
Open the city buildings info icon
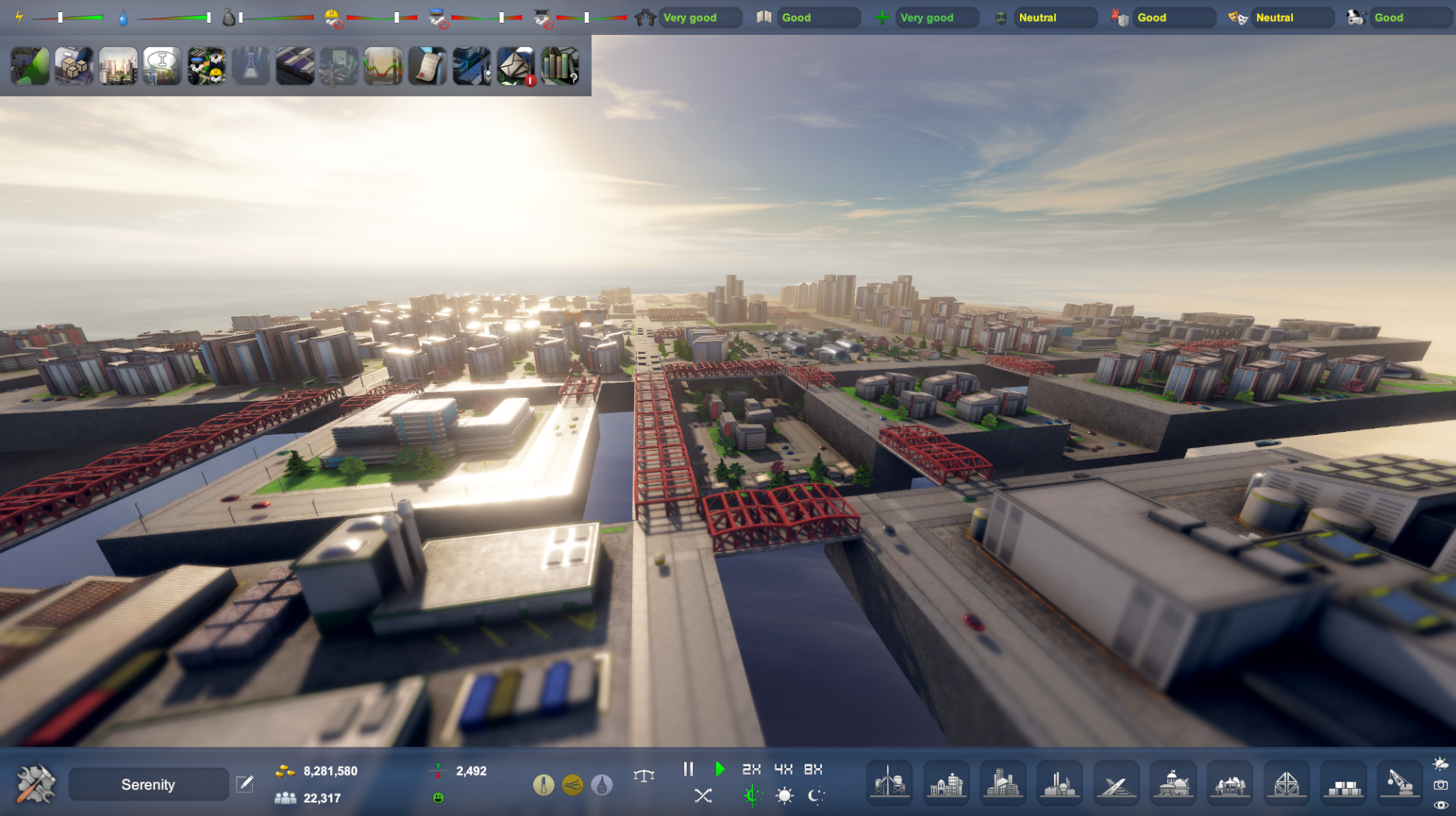click(472, 66)
